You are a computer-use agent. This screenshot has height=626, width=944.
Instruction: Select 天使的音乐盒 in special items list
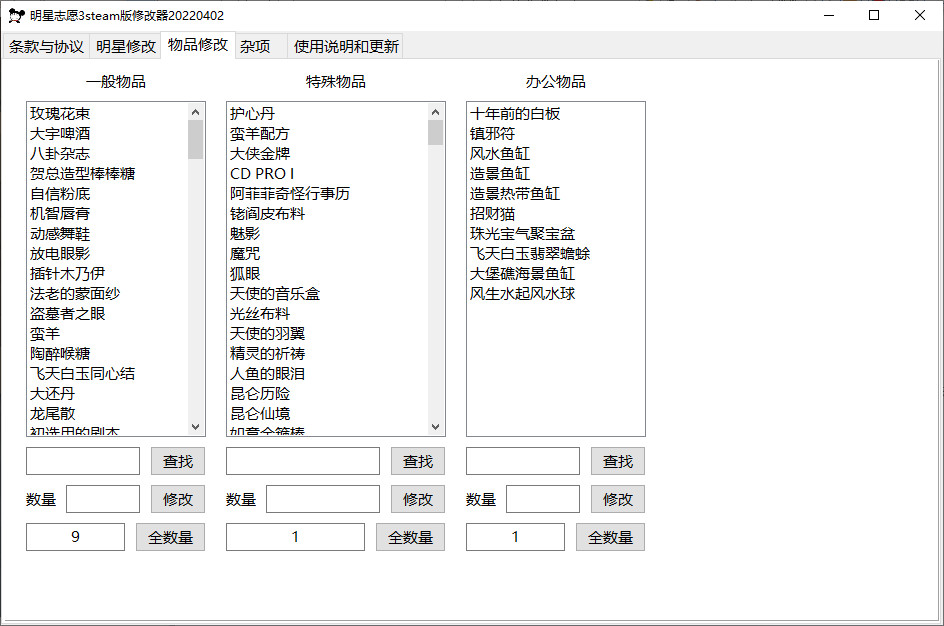275,294
